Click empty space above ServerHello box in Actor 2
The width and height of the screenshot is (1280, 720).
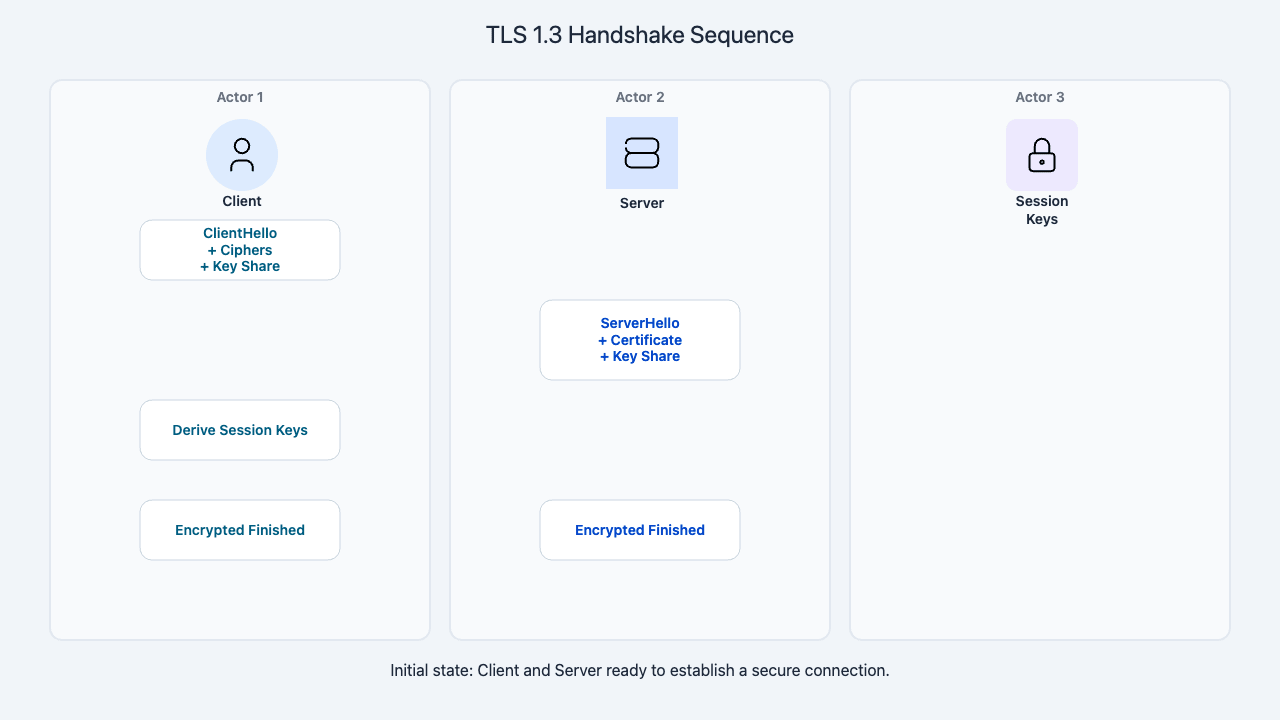640,255
